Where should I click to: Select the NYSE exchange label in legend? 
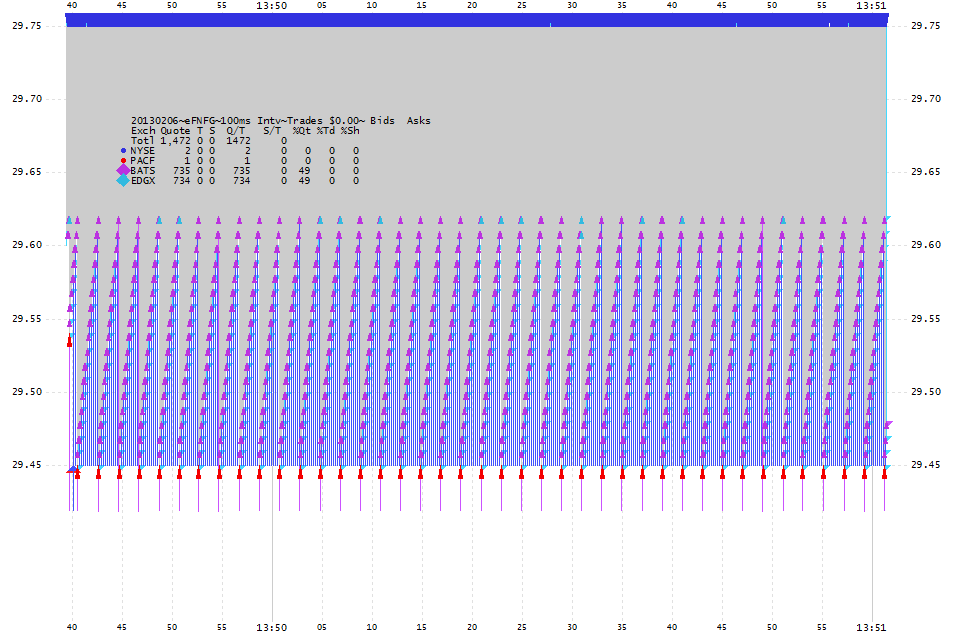pyautogui.click(x=142, y=151)
